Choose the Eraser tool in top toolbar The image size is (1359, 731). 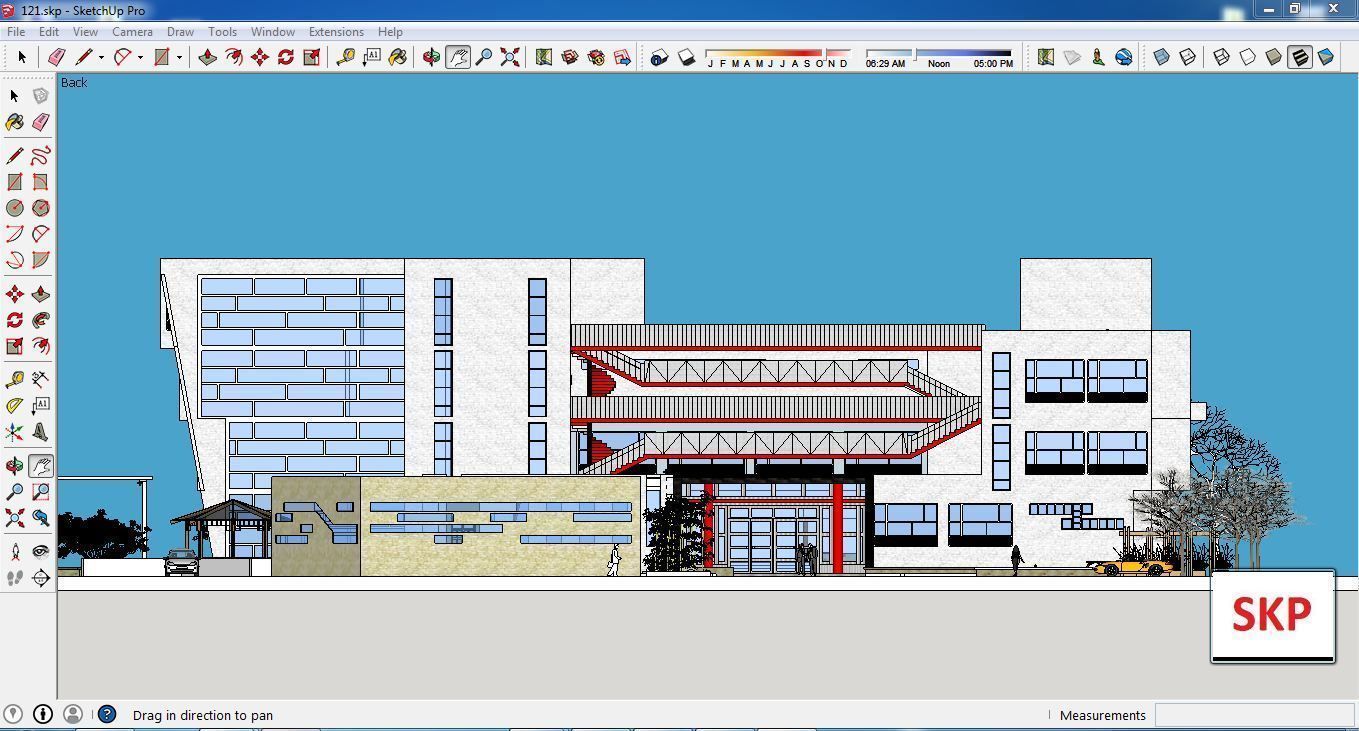pos(57,57)
